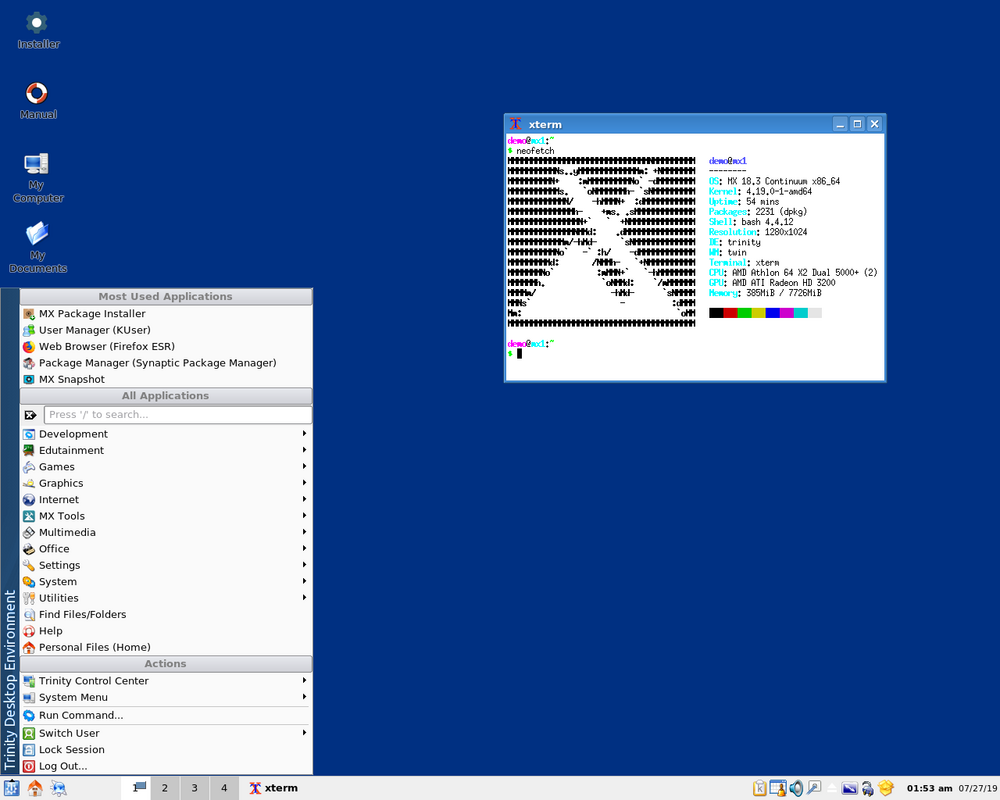Switch to virtual desktop 4

pos(224,788)
